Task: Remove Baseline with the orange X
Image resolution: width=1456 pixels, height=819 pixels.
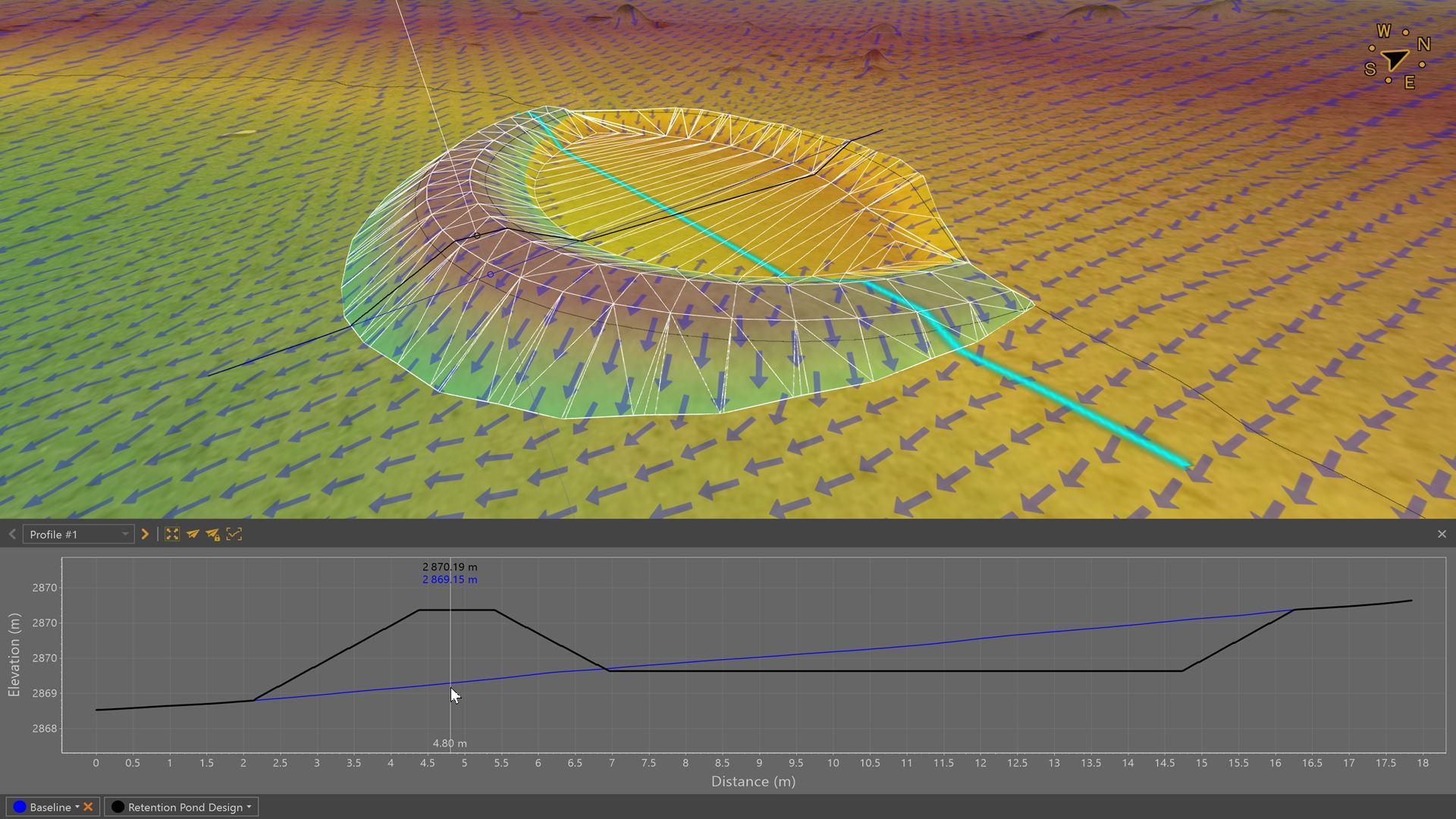Action: pyautogui.click(x=89, y=807)
